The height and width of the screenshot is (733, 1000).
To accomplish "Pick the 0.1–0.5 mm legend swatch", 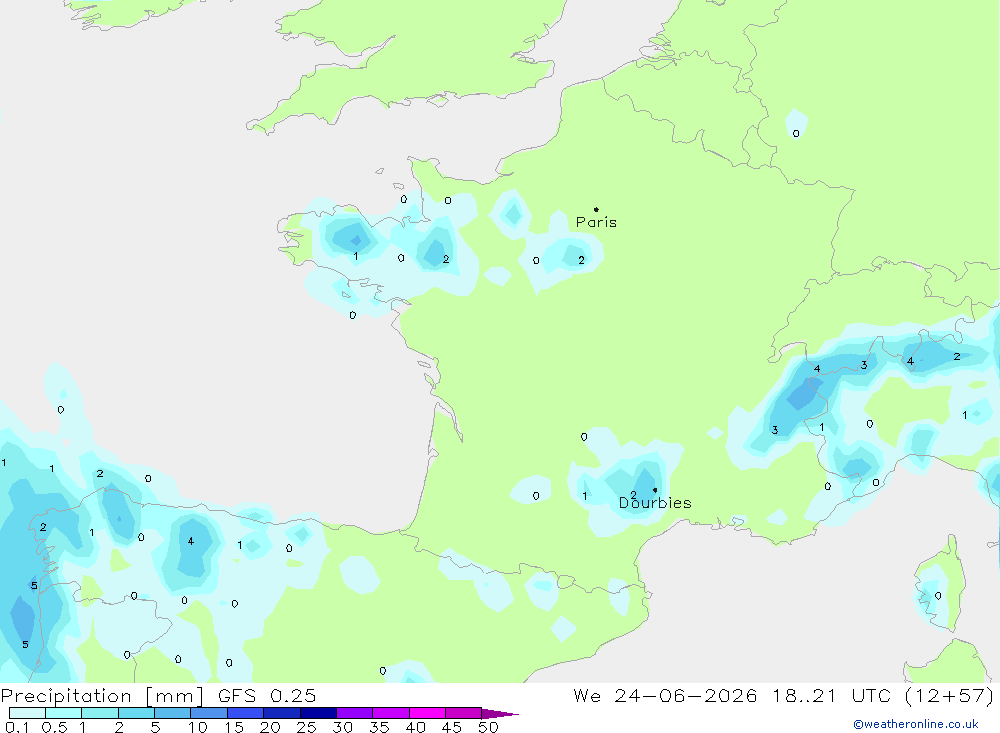I will (x=27, y=713).
